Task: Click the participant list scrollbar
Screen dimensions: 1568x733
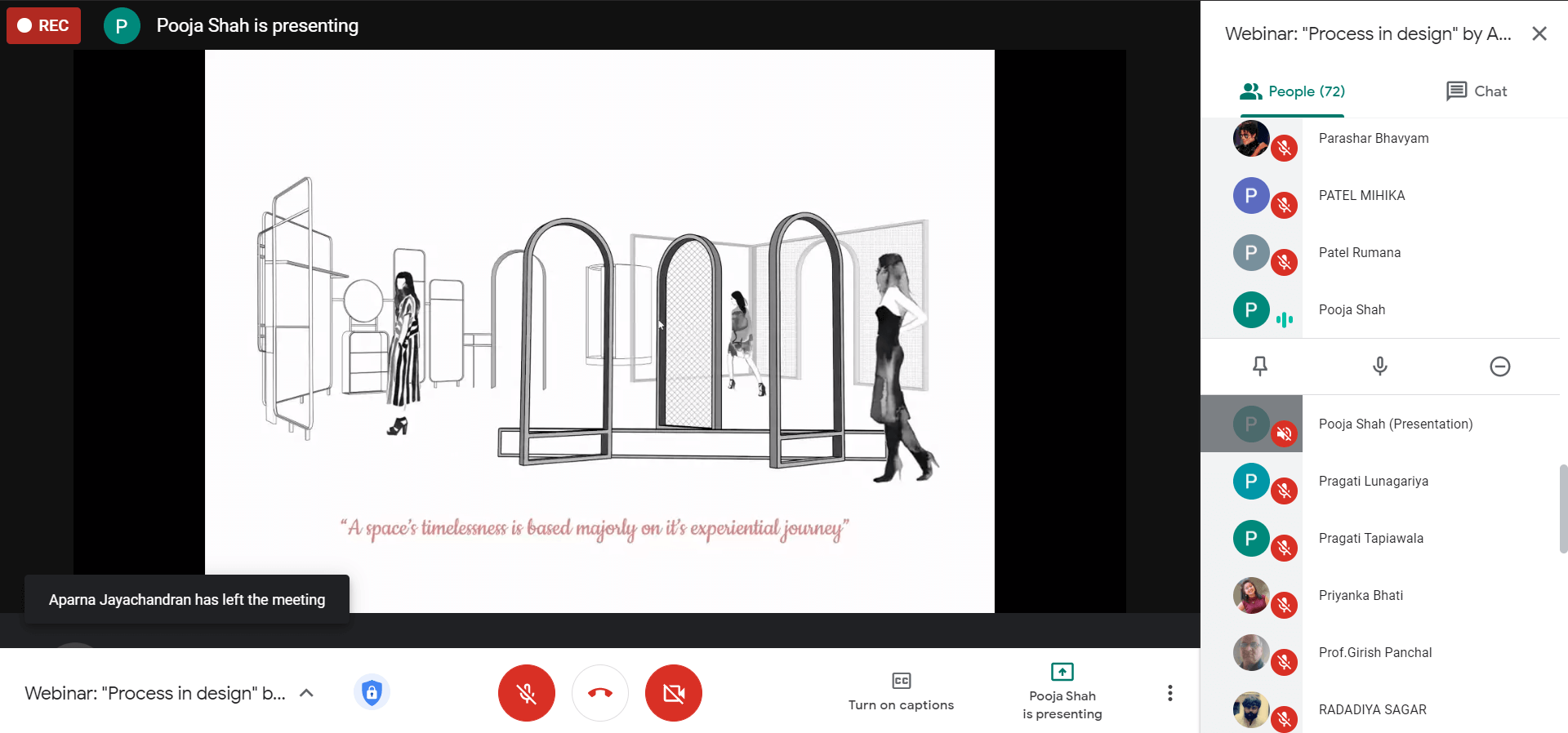Action: pyautogui.click(x=1563, y=508)
